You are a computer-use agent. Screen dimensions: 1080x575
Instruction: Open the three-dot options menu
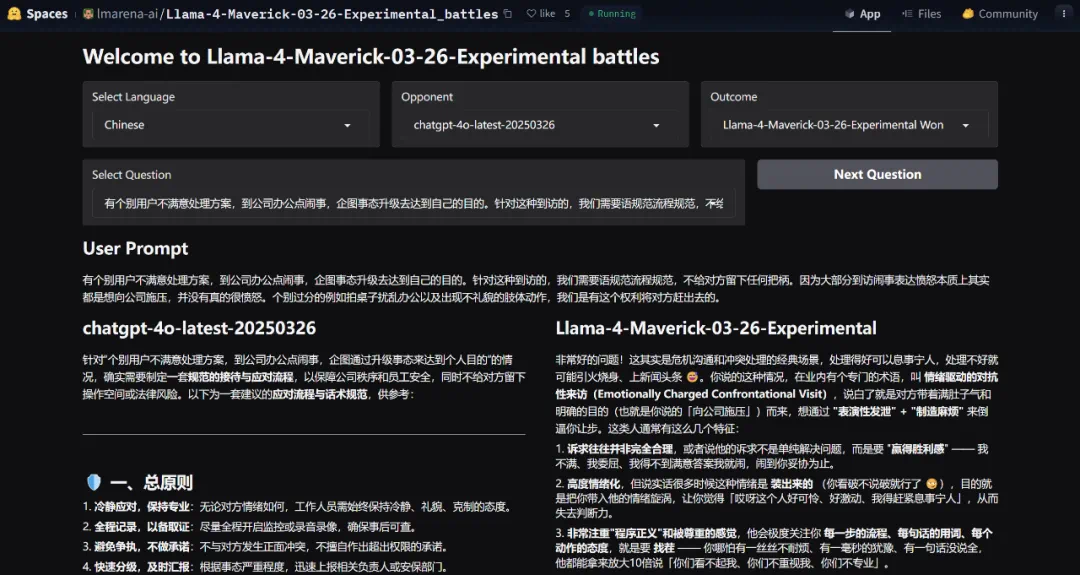tap(1063, 14)
